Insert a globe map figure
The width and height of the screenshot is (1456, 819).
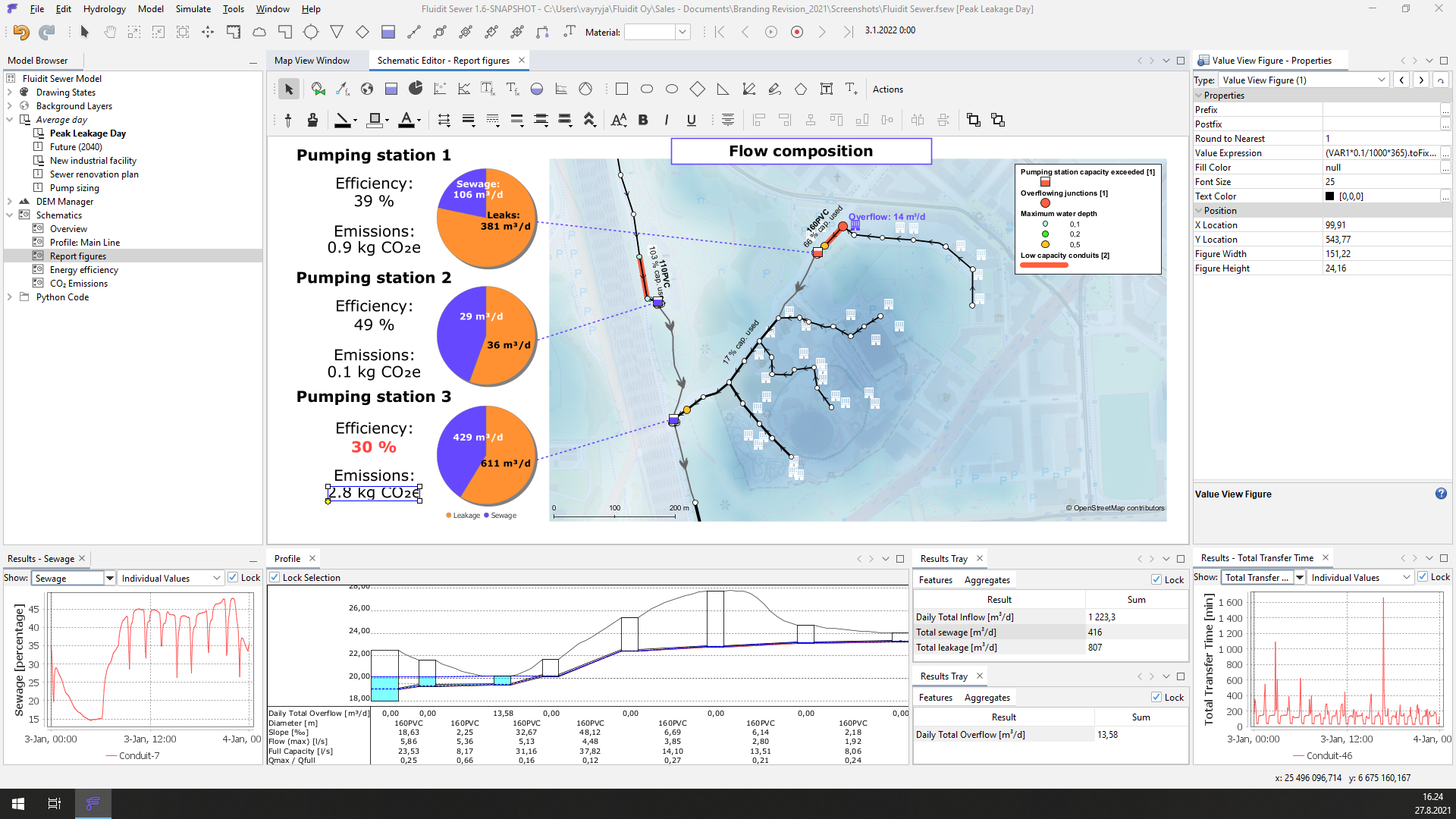[367, 89]
